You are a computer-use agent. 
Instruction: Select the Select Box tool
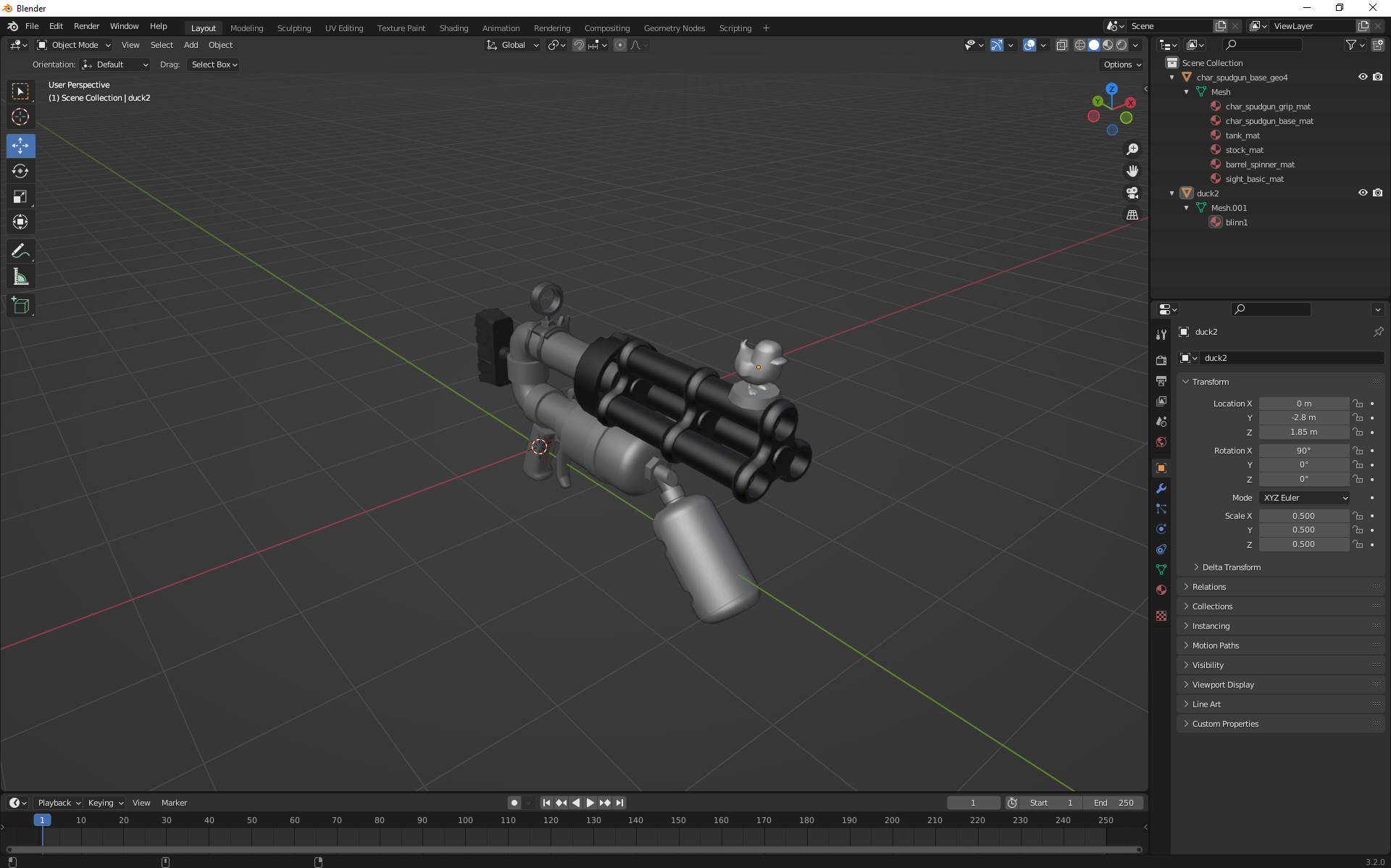coord(20,91)
